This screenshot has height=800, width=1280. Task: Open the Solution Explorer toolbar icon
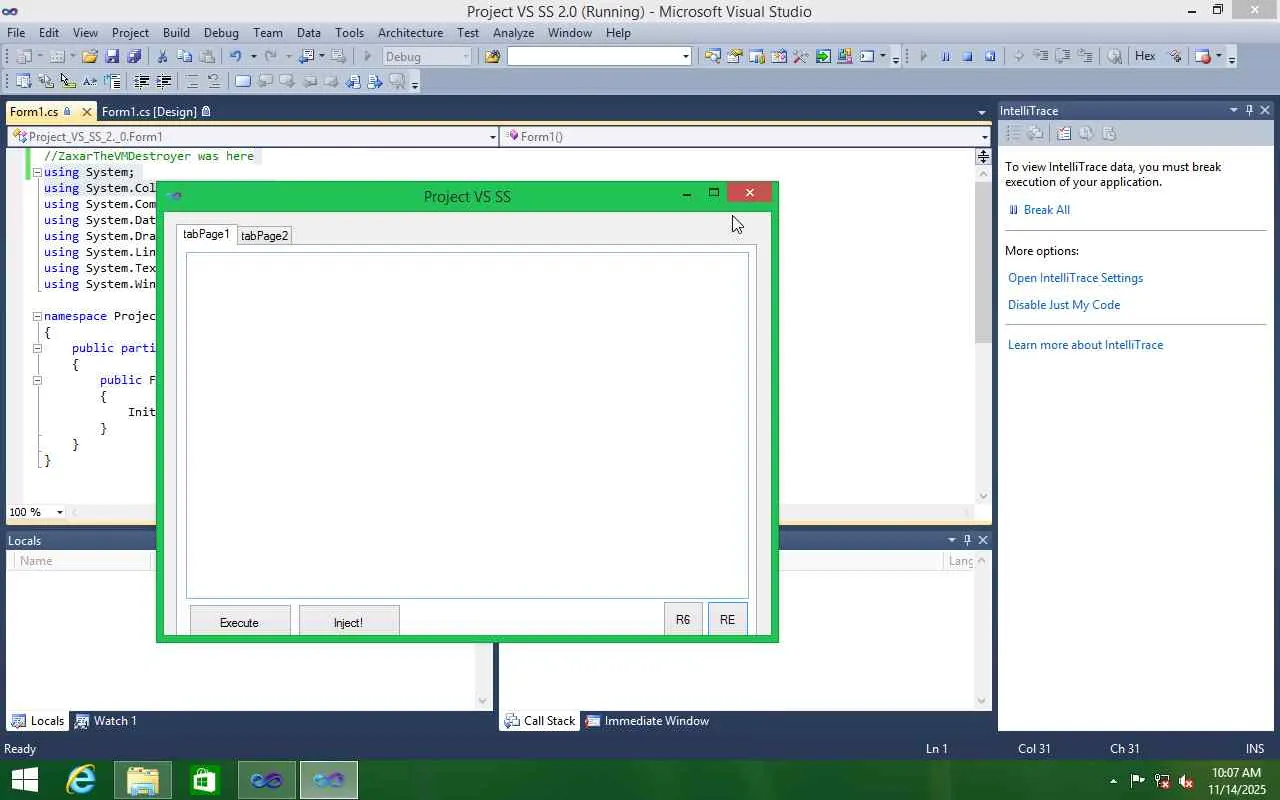[x=713, y=57]
